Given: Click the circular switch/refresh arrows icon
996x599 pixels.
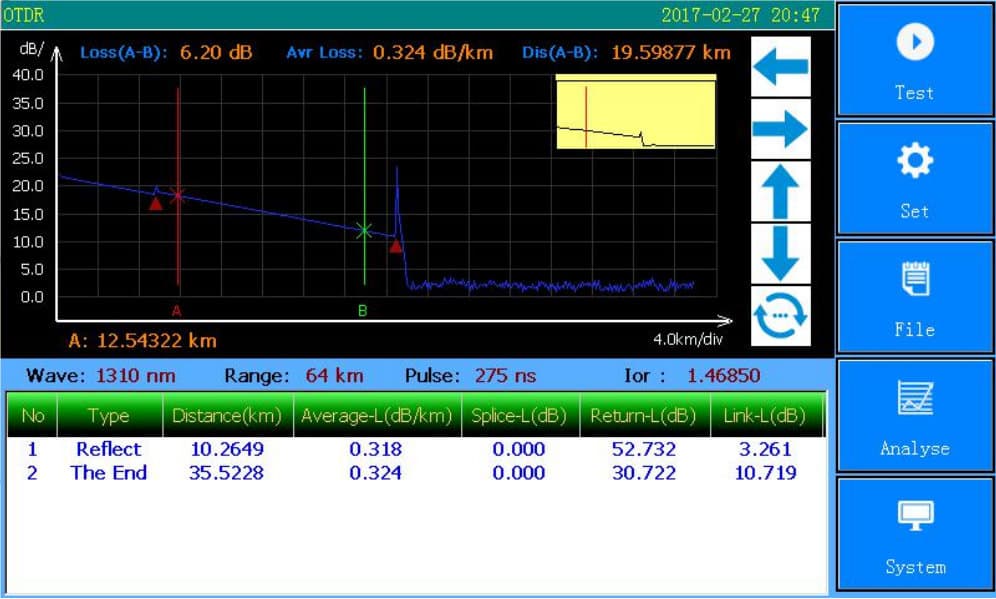Looking at the screenshot, I should tap(781, 316).
